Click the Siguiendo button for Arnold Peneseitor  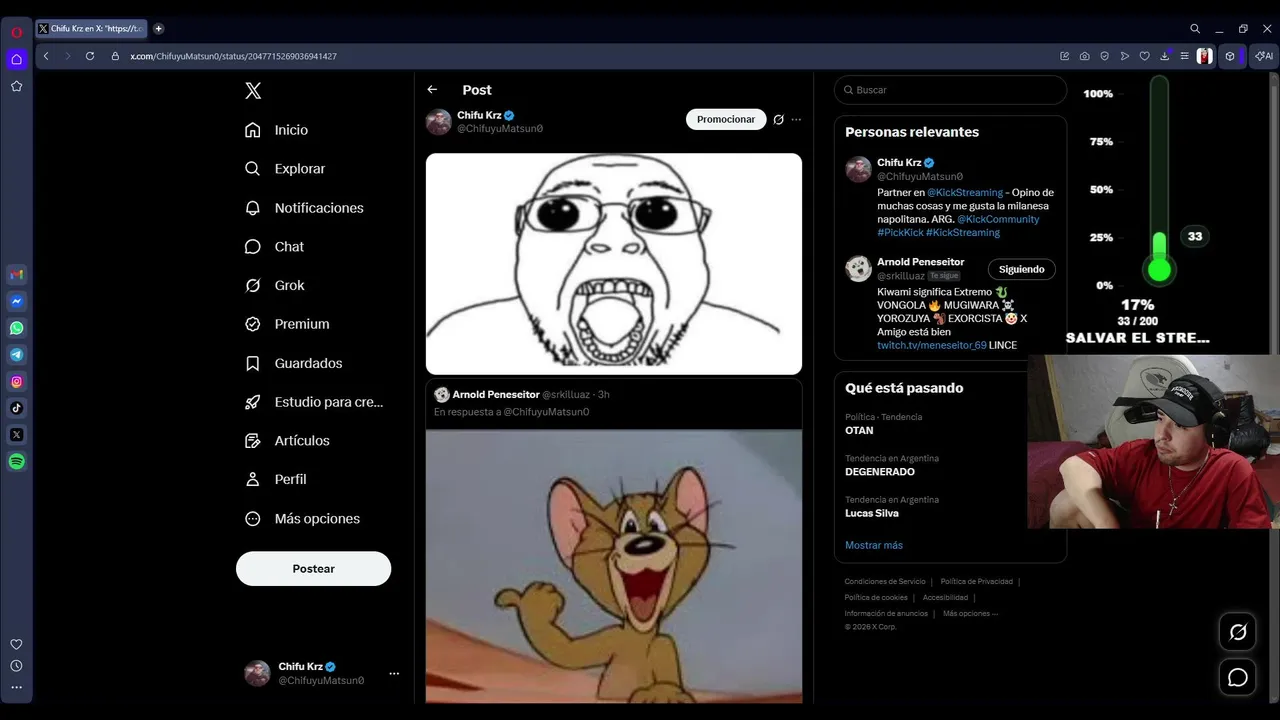click(x=1021, y=269)
